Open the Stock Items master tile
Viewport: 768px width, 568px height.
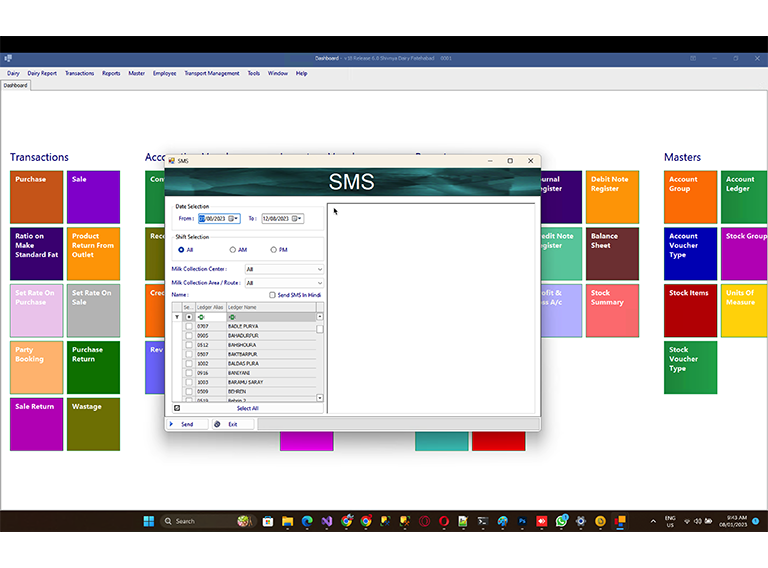pos(690,310)
